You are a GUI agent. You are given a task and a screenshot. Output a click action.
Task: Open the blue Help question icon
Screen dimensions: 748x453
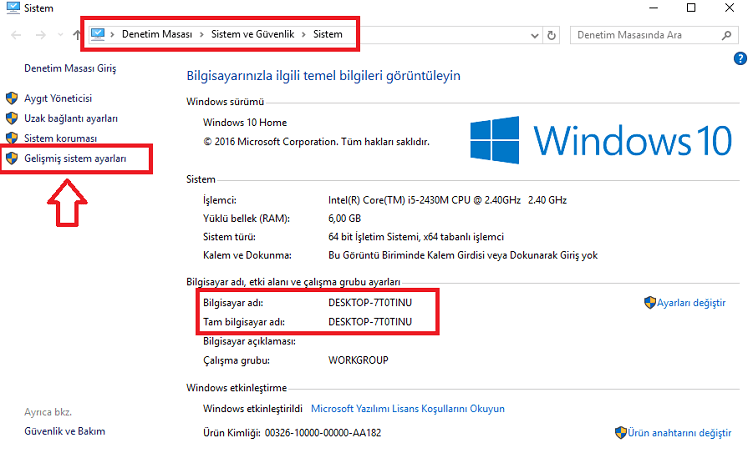740,58
